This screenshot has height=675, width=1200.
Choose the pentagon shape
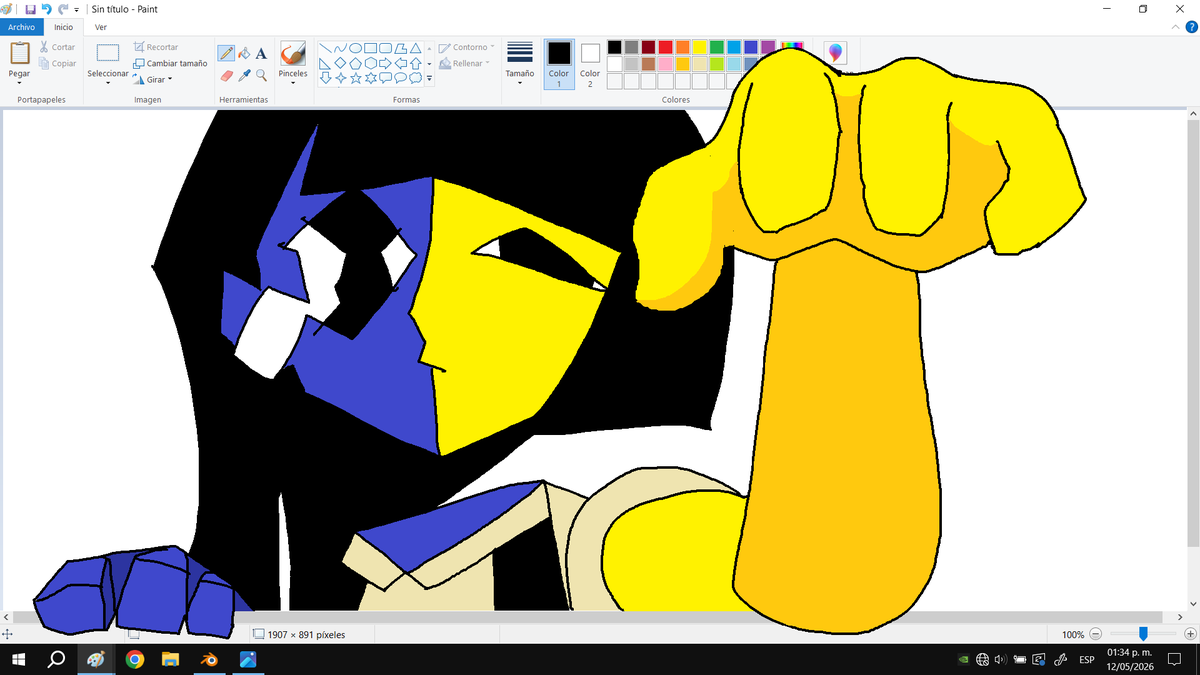355,63
